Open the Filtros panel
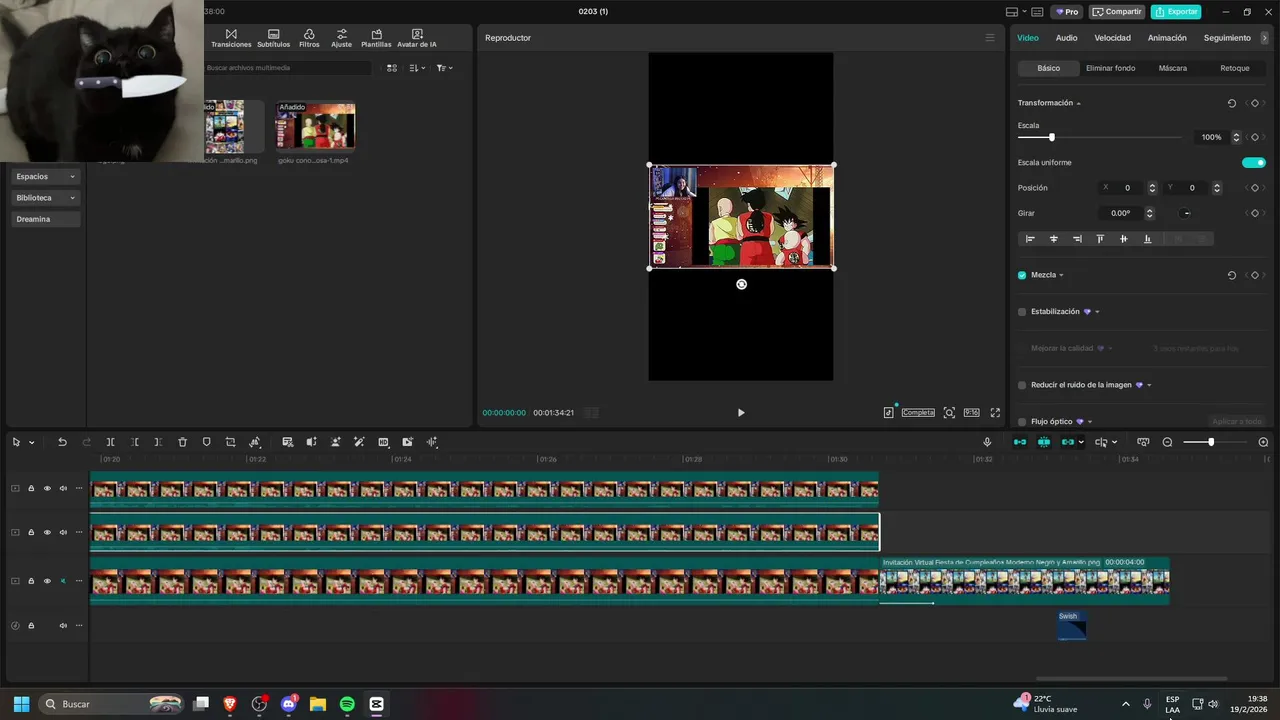 tap(309, 38)
